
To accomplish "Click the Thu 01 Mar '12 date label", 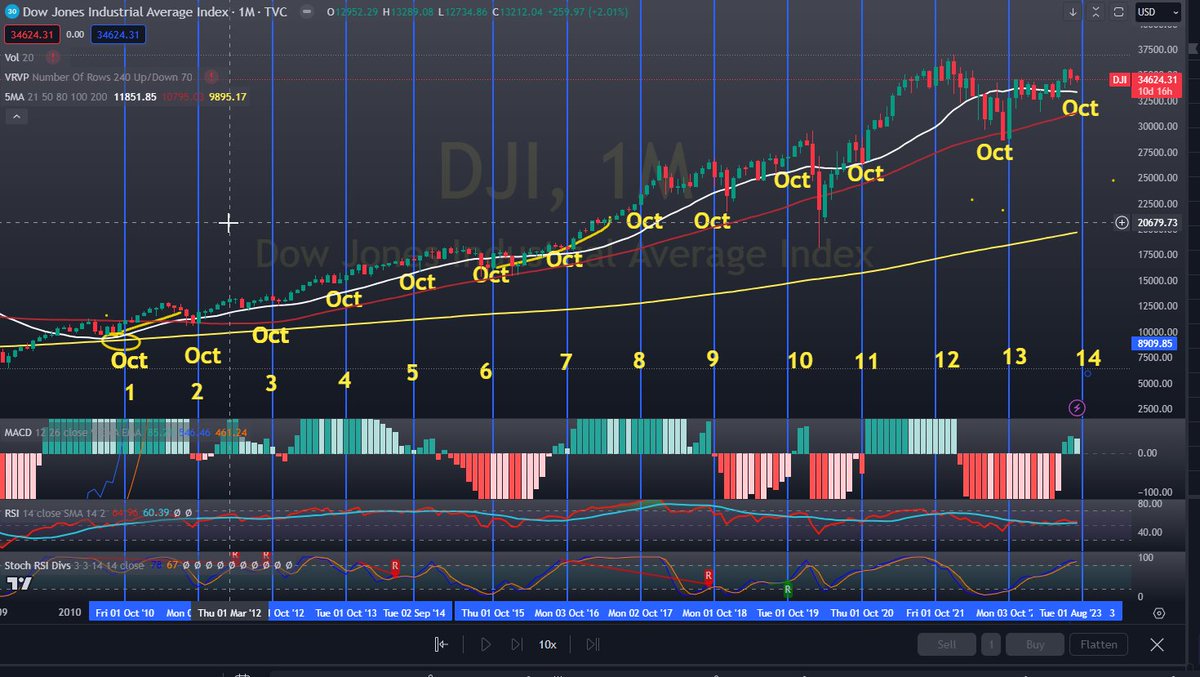I will pyautogui.click(x=230, y=613).
